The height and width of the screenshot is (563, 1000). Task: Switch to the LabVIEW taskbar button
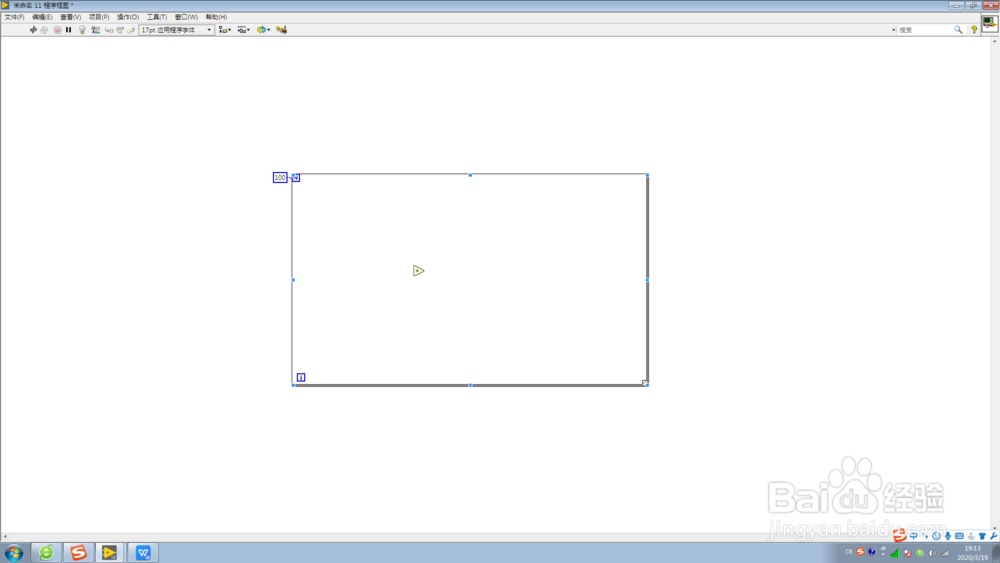pyautogui.click(x=110, y=553)
